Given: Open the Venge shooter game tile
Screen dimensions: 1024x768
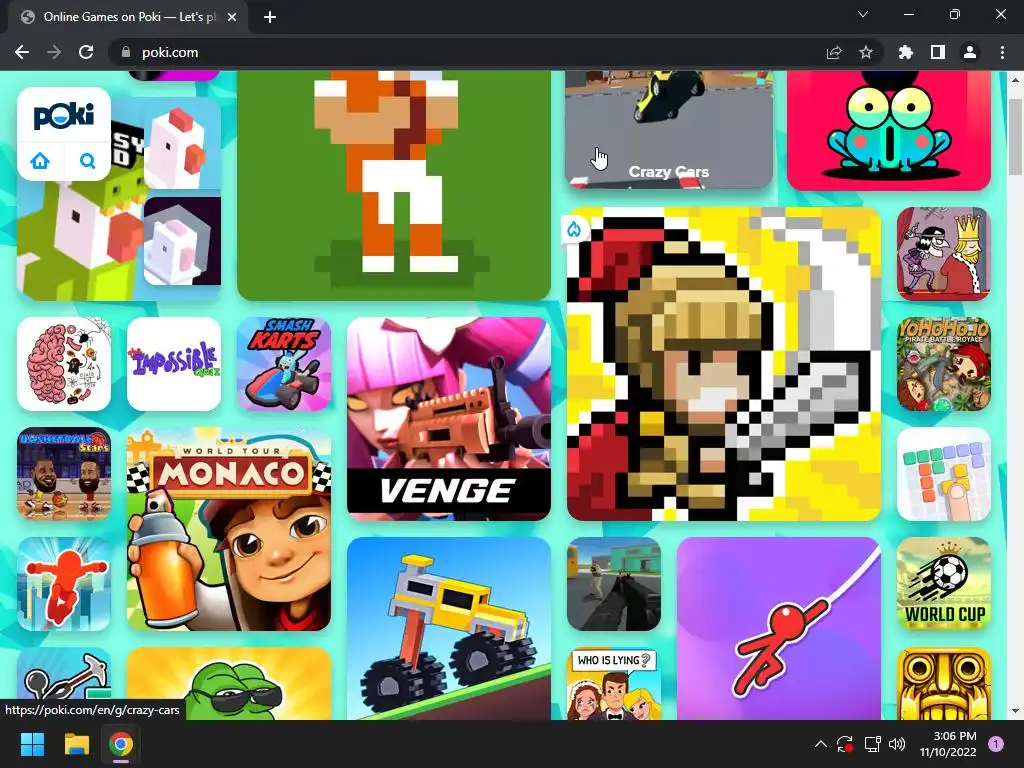Looking at the screenshot, I should (449, 419).
